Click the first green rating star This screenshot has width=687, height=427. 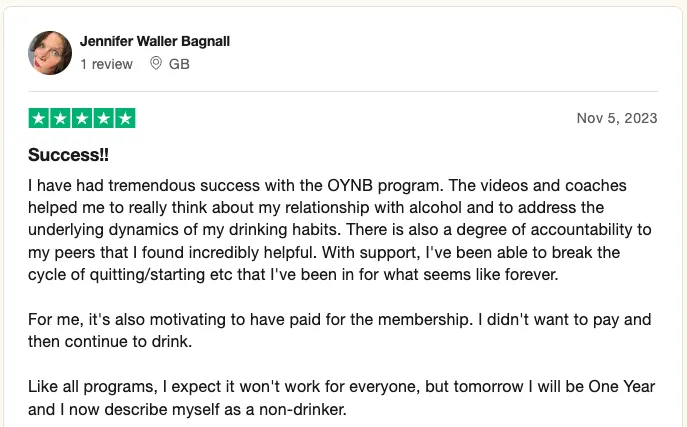[39, 118]
